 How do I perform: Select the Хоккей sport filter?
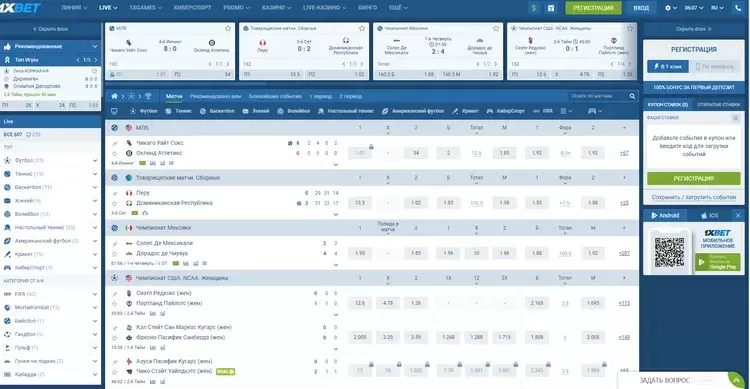(x=256, y=111)
